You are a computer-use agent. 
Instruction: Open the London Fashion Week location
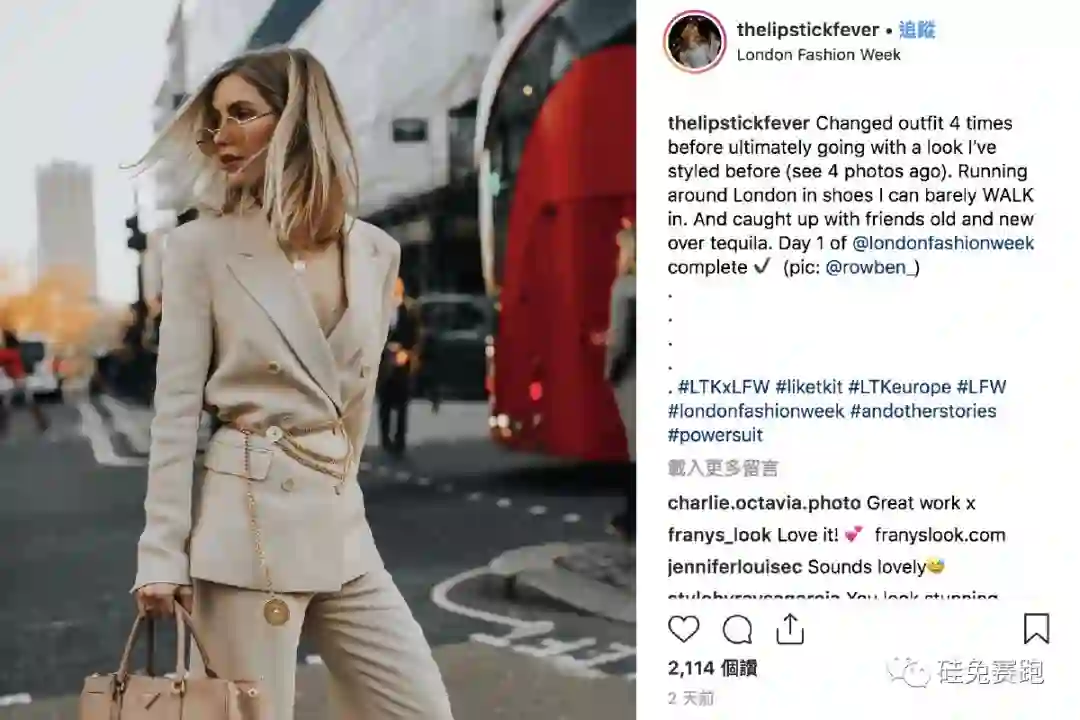click(x=818, y=54)
